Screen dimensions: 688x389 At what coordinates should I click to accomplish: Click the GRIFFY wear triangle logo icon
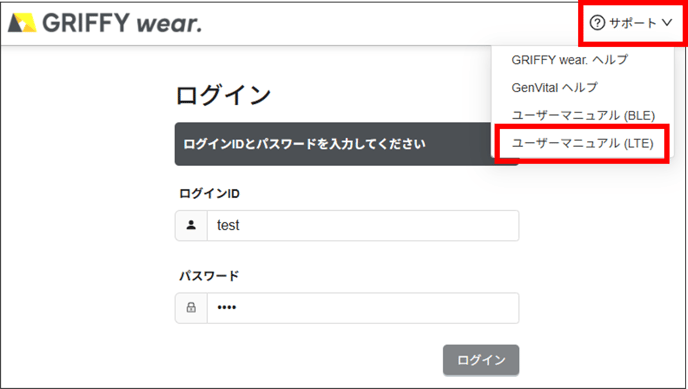coord(22,23)
